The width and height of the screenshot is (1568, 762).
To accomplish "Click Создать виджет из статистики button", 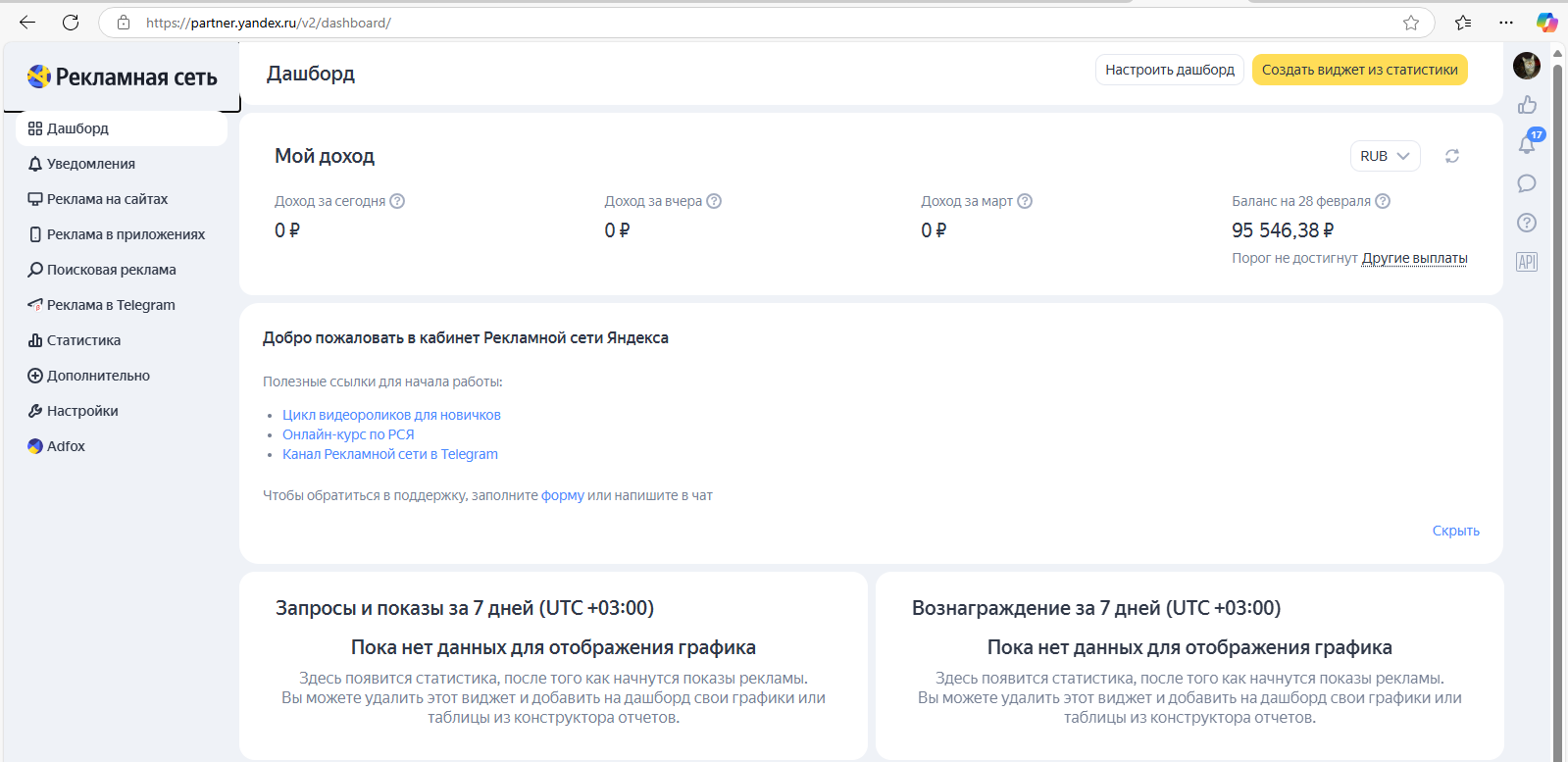I will point(1360,70).
